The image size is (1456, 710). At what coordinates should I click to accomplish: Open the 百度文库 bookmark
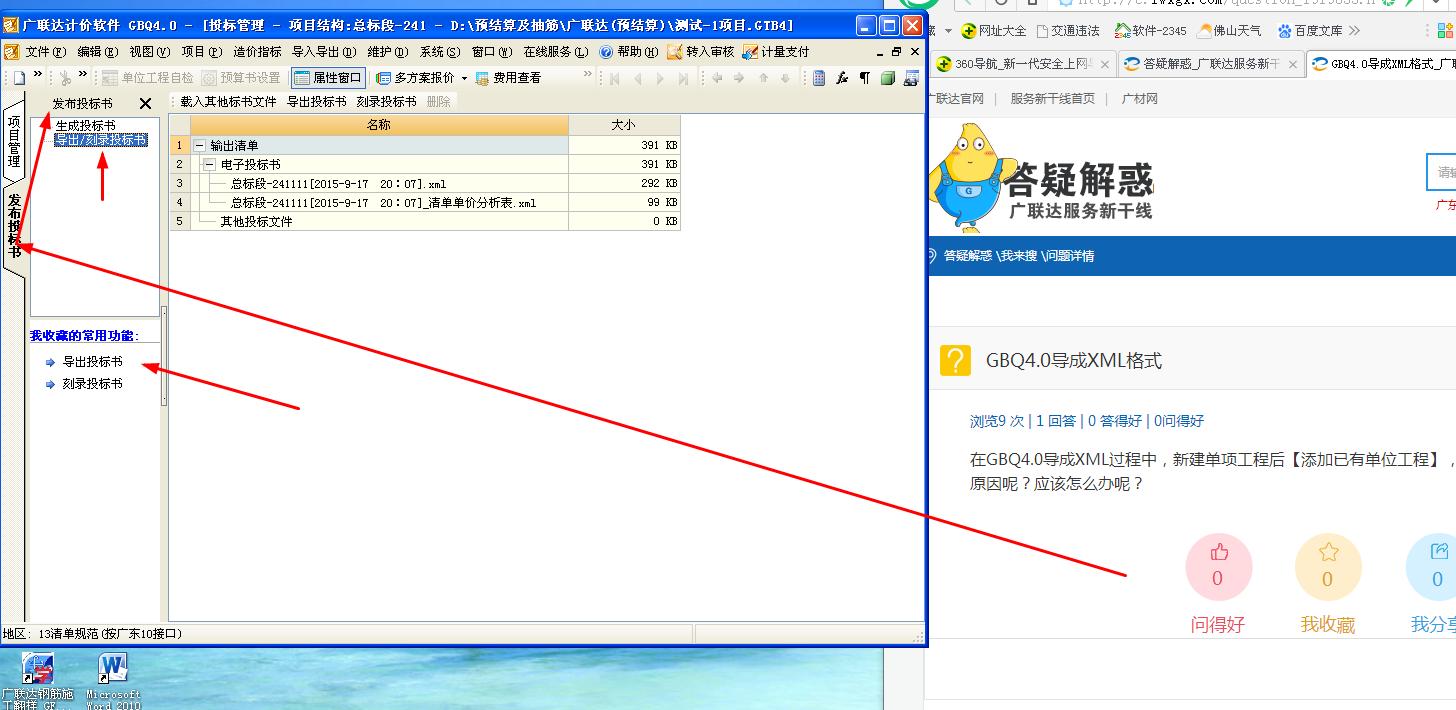coord(1309,31)
